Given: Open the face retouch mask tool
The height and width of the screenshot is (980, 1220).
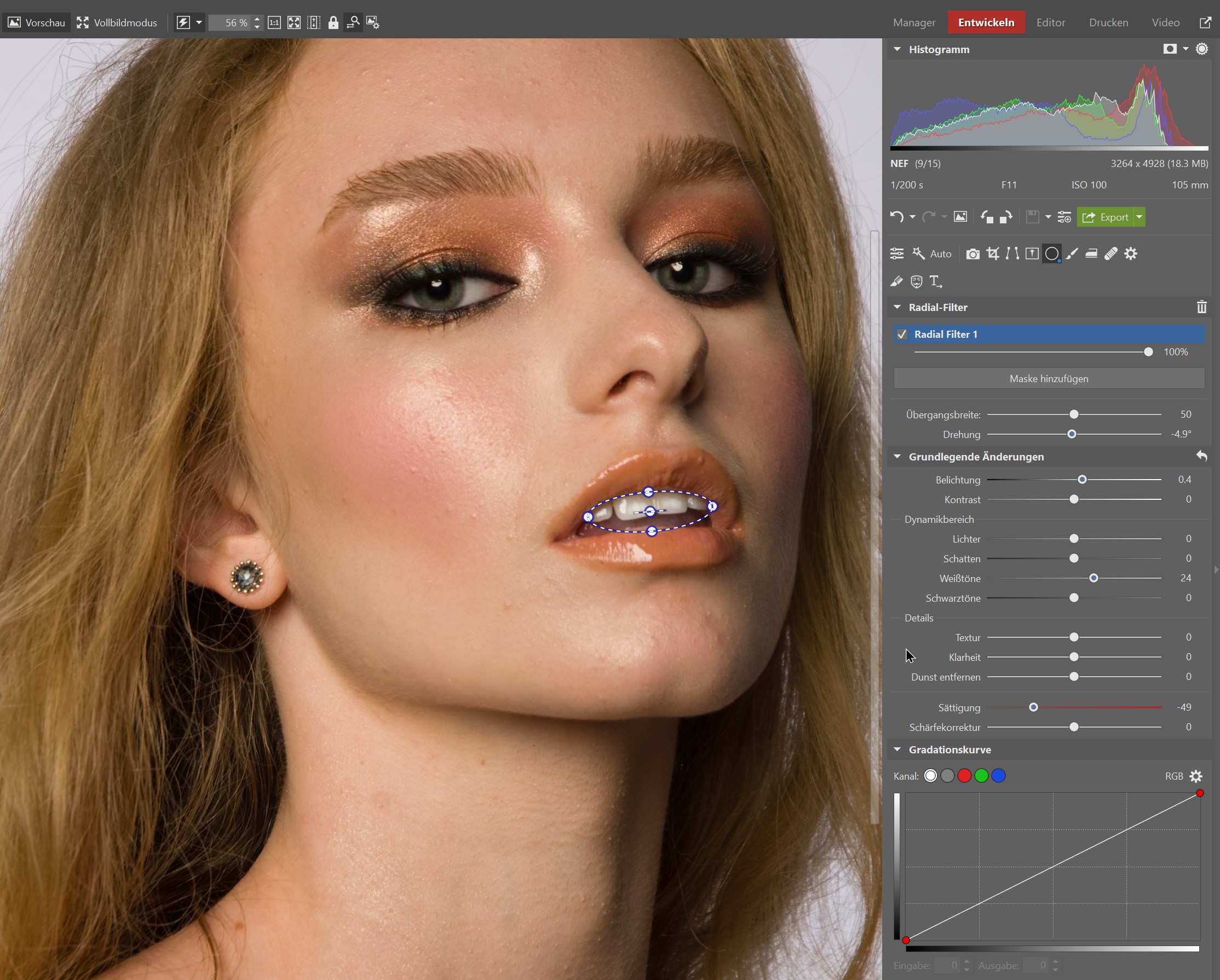Looking at the screenshot, I should 916,281.
